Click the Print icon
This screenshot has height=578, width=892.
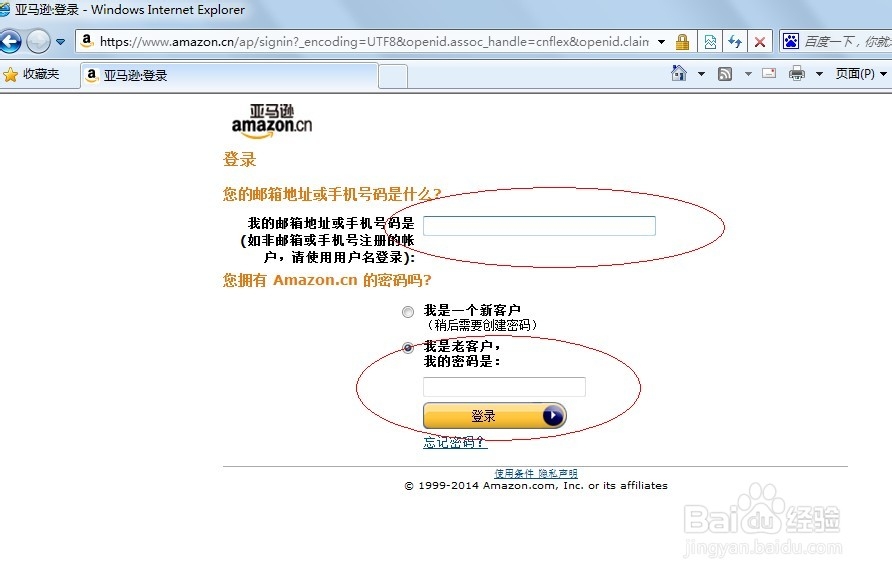(x=797, y=72)
